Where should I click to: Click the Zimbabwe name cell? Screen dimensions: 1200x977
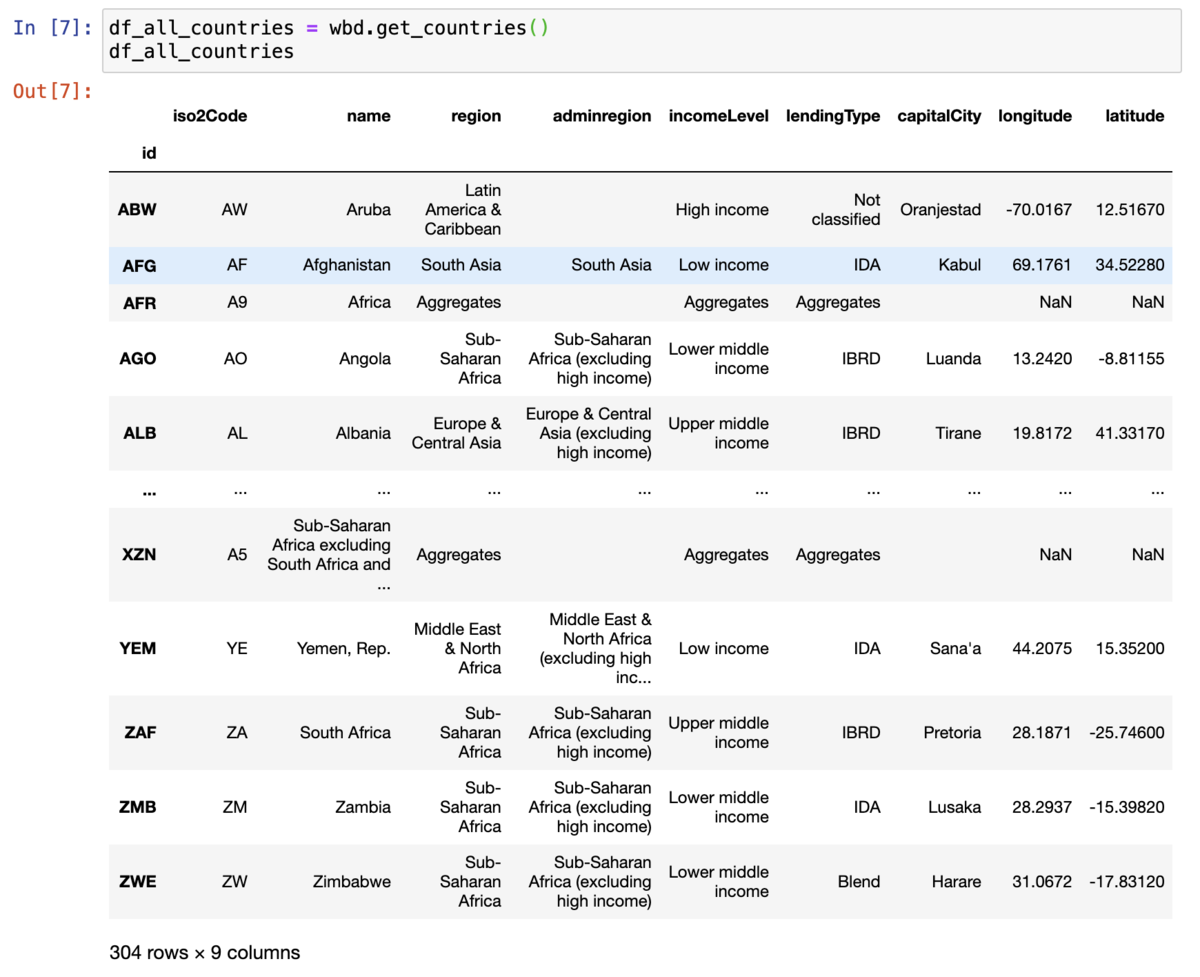(352, 882)
